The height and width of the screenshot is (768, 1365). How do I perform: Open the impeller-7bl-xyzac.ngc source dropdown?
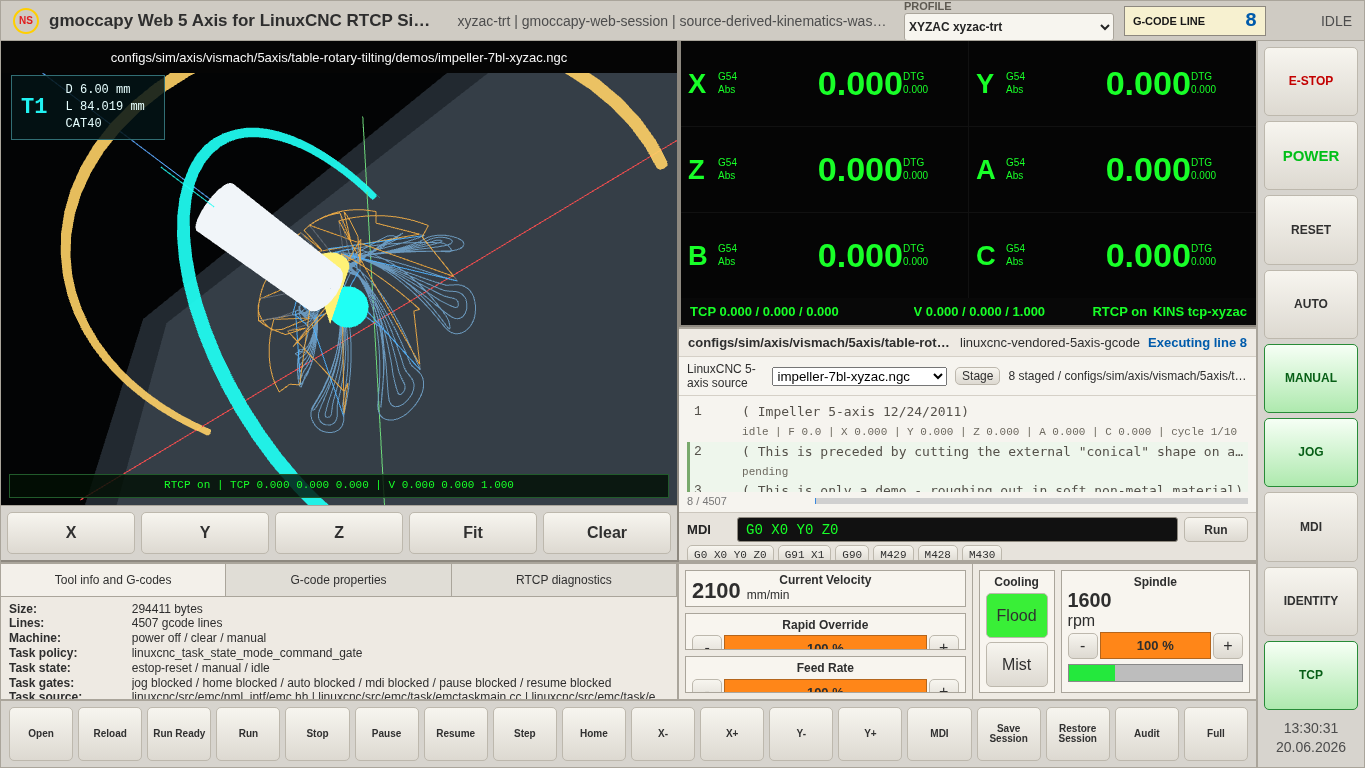(859, 376)
